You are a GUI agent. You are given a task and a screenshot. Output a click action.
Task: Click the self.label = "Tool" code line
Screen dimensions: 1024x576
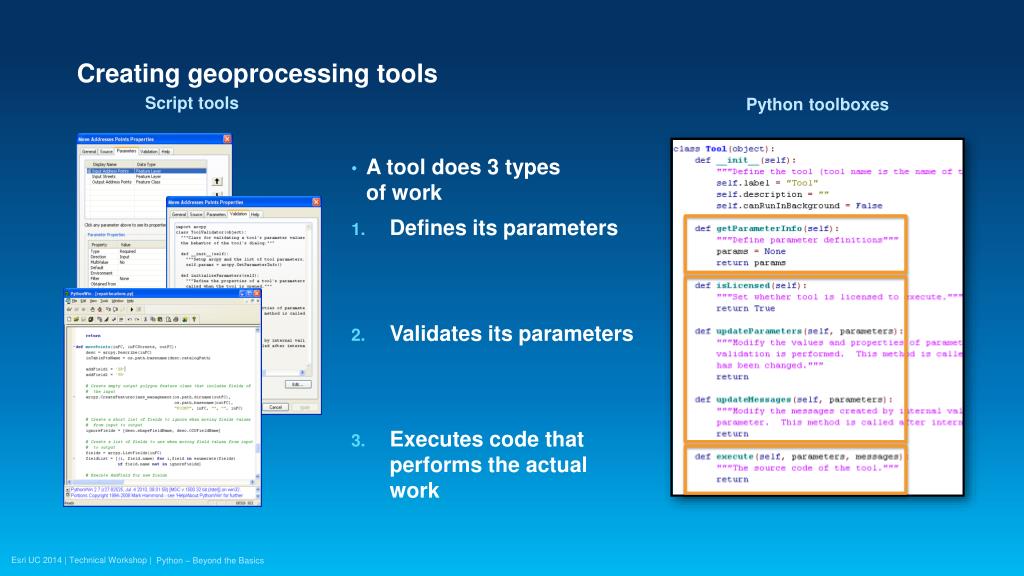[767, 183]
